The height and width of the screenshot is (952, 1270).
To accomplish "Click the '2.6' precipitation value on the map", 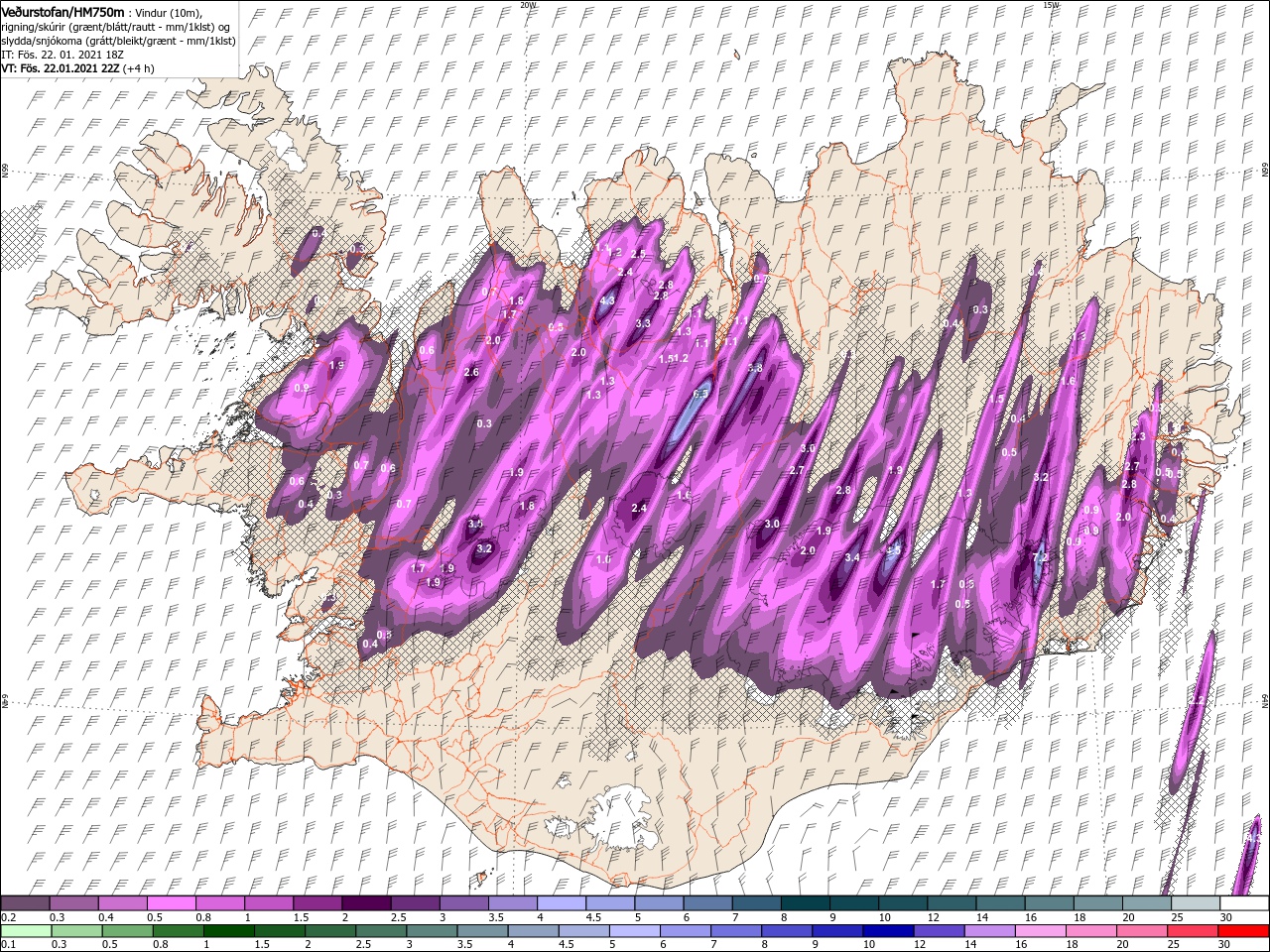I will pos(471,373).
